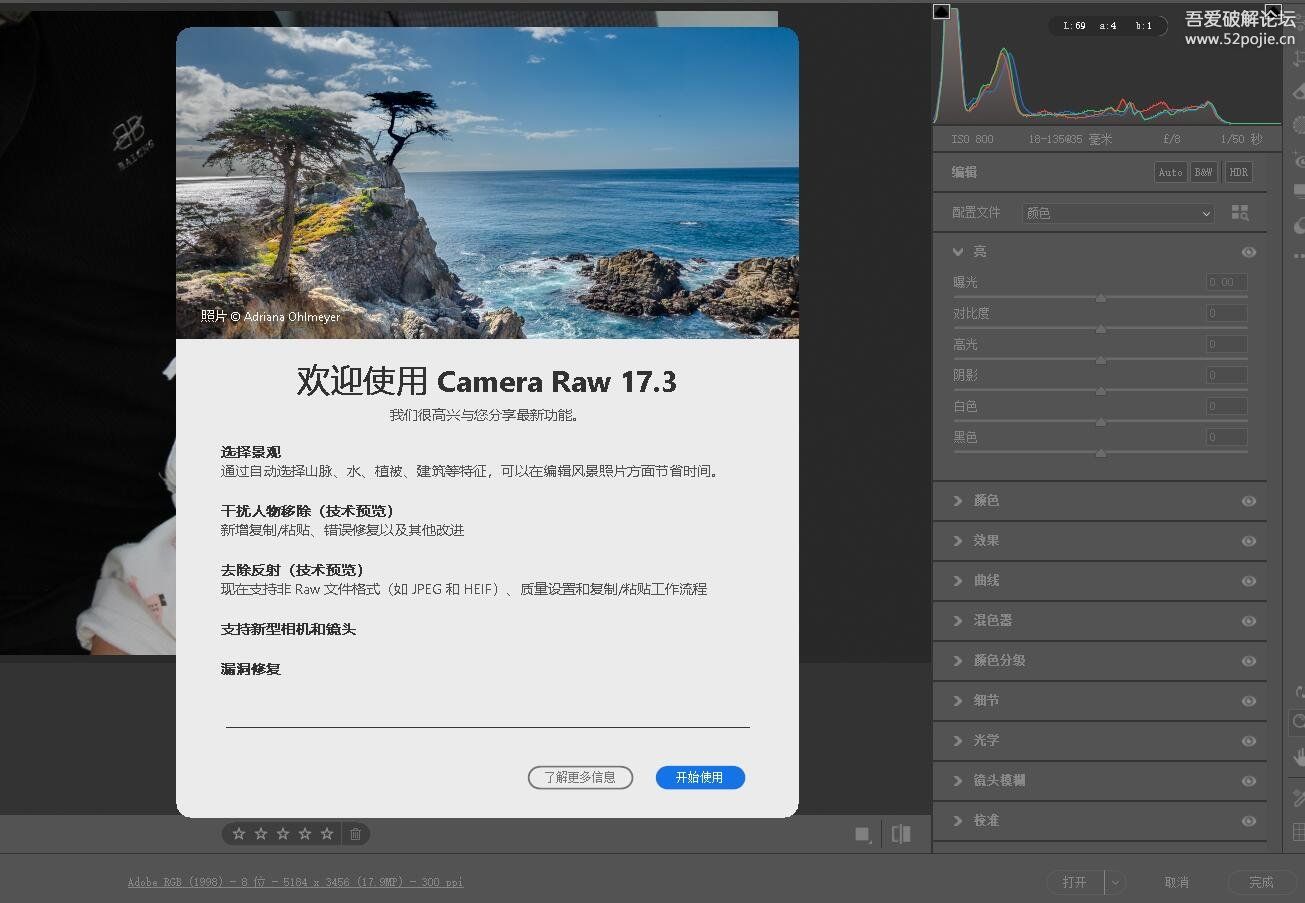
Task: Toggle the 光学 panel eye icon
Action: pos(1249,741)
